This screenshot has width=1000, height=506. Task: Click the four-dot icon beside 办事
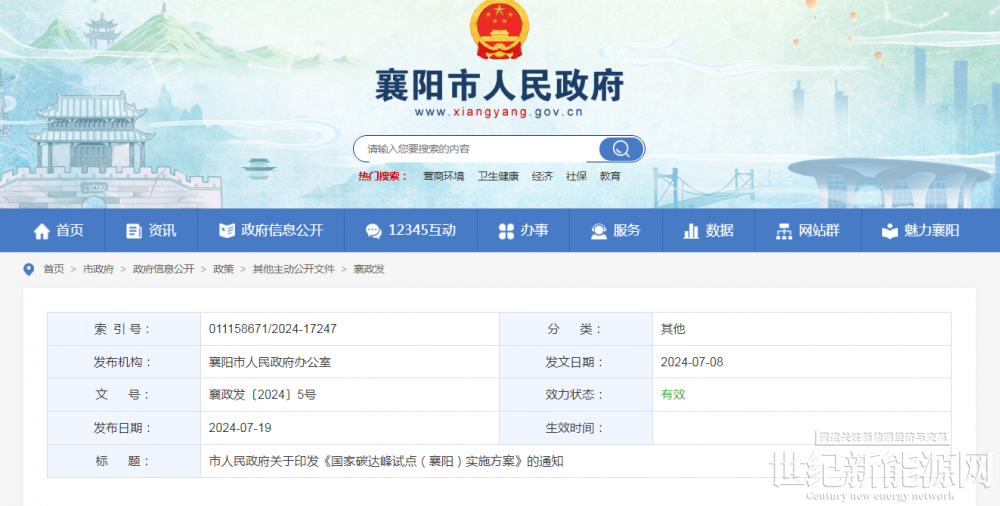tap(506, 231)
